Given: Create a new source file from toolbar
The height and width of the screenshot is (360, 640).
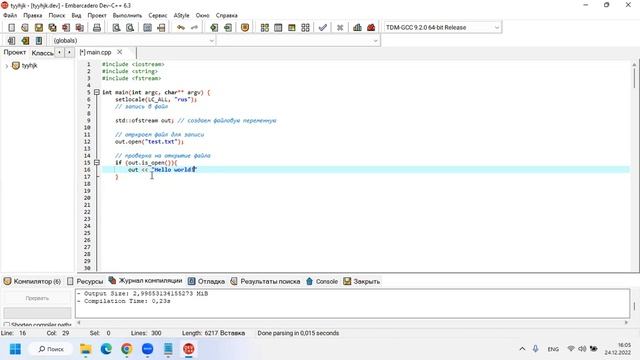Looking at the screenshot, I should 11,27.
